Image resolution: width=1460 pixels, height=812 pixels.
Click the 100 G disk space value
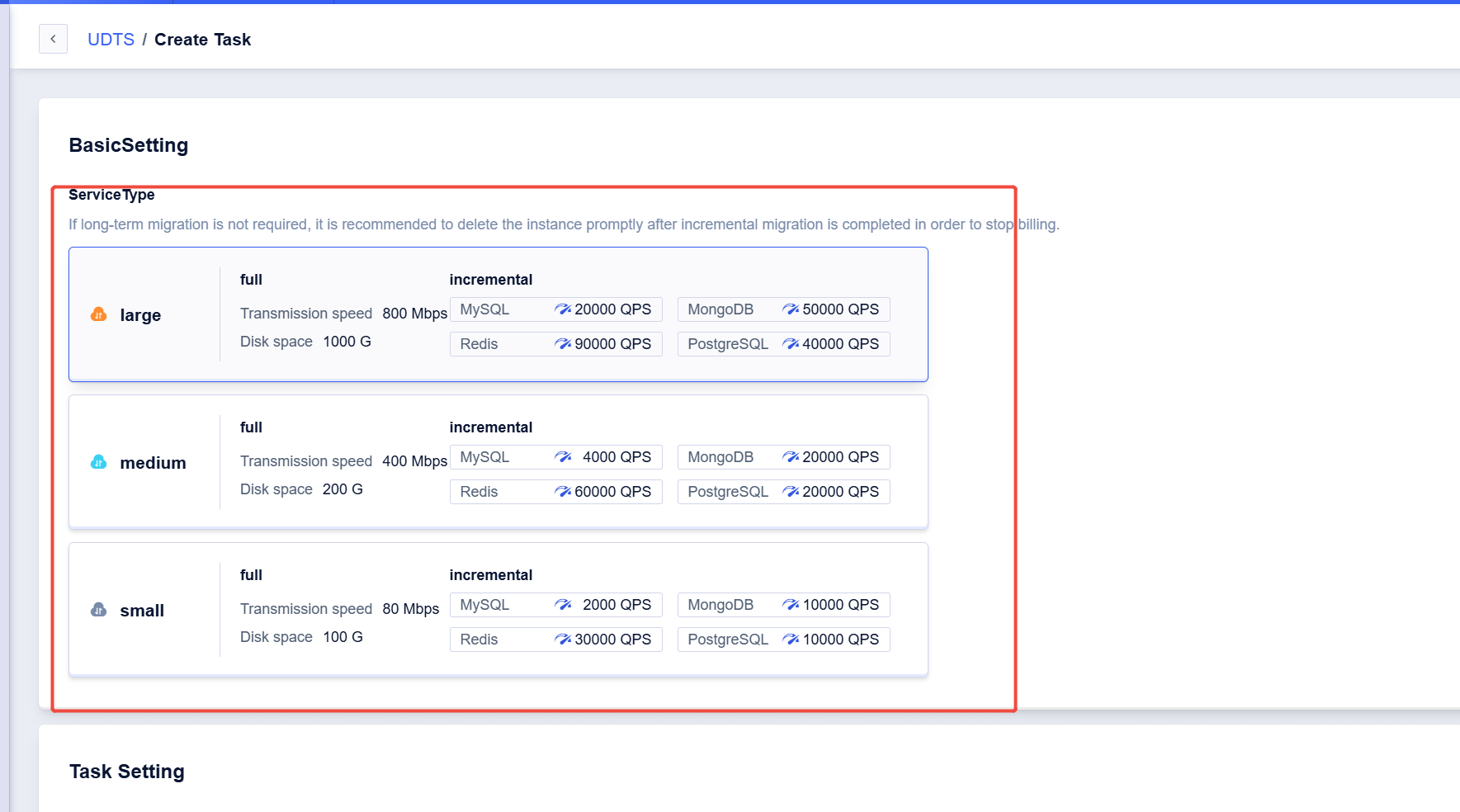point(343,637)
